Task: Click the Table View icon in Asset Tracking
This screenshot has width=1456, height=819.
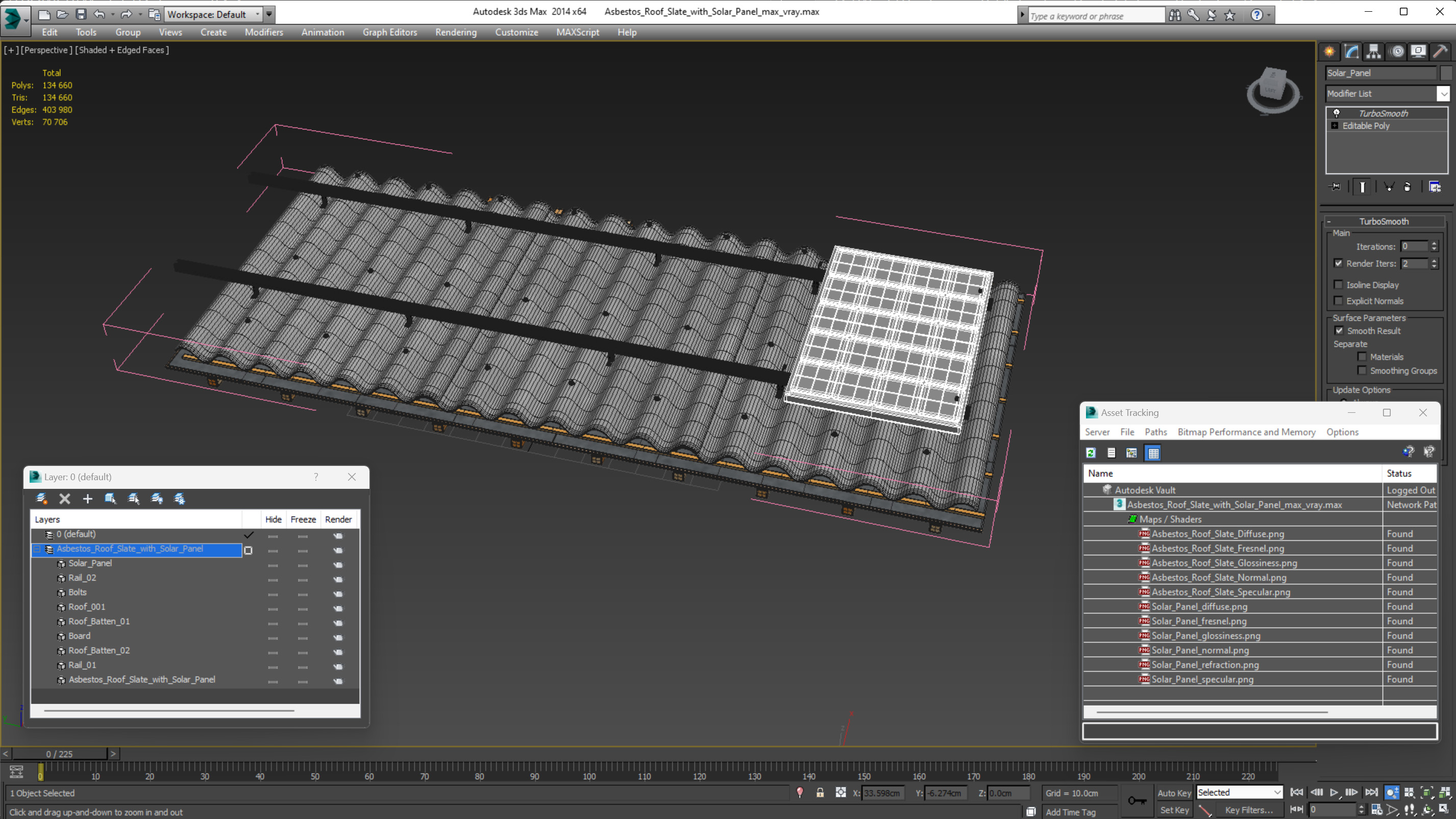Action: tap(1153, 453)
